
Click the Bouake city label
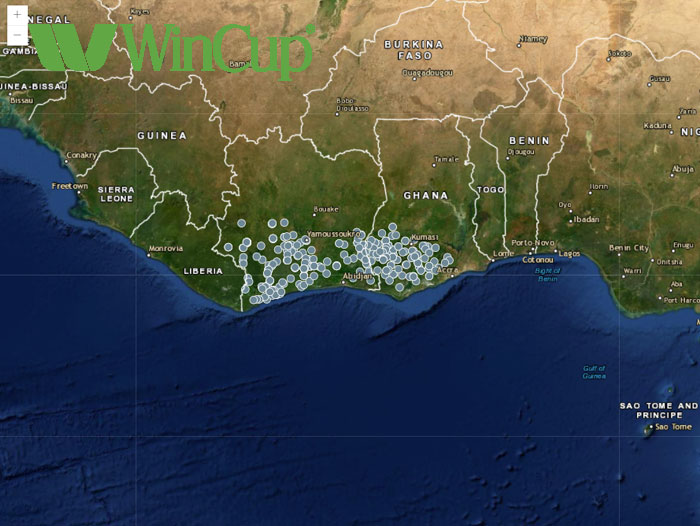pyautogui.click(x=326, y=210)
